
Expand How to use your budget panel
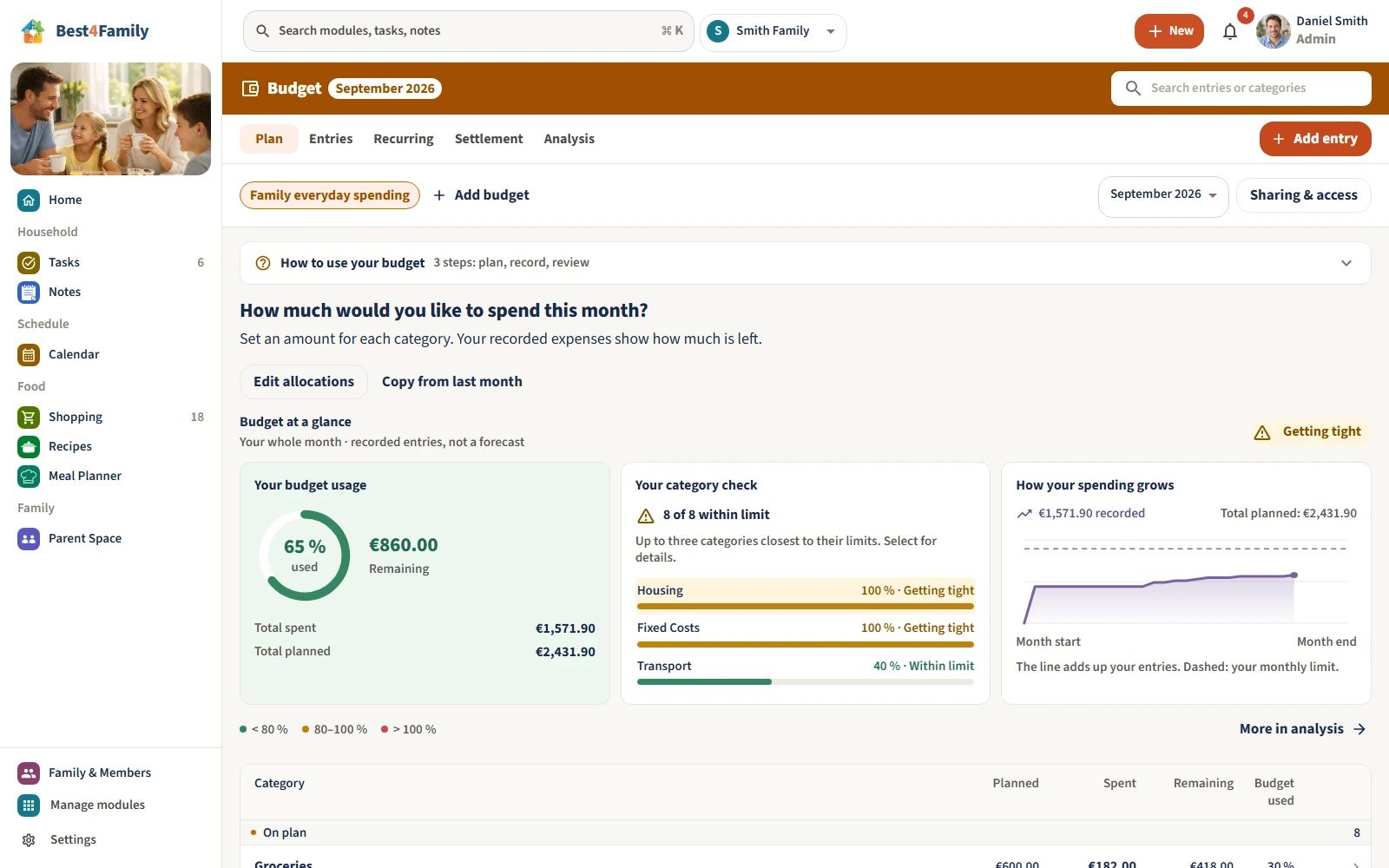(1346, 263)
